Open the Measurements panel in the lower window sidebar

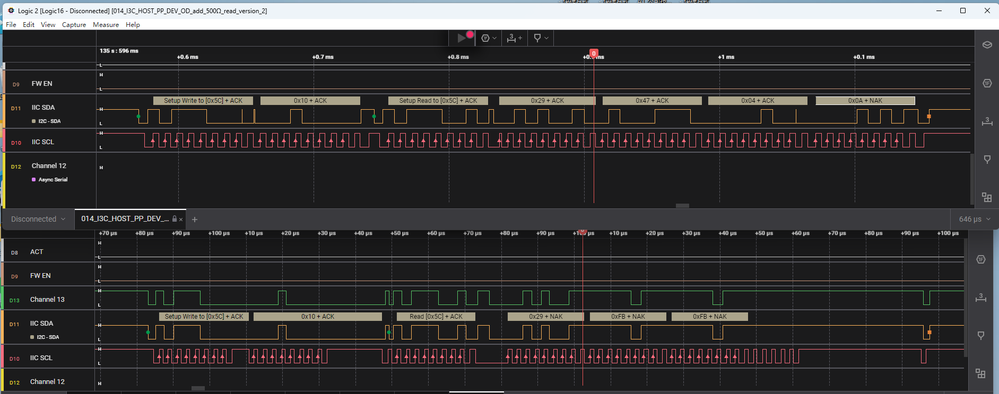click(981, 298)
